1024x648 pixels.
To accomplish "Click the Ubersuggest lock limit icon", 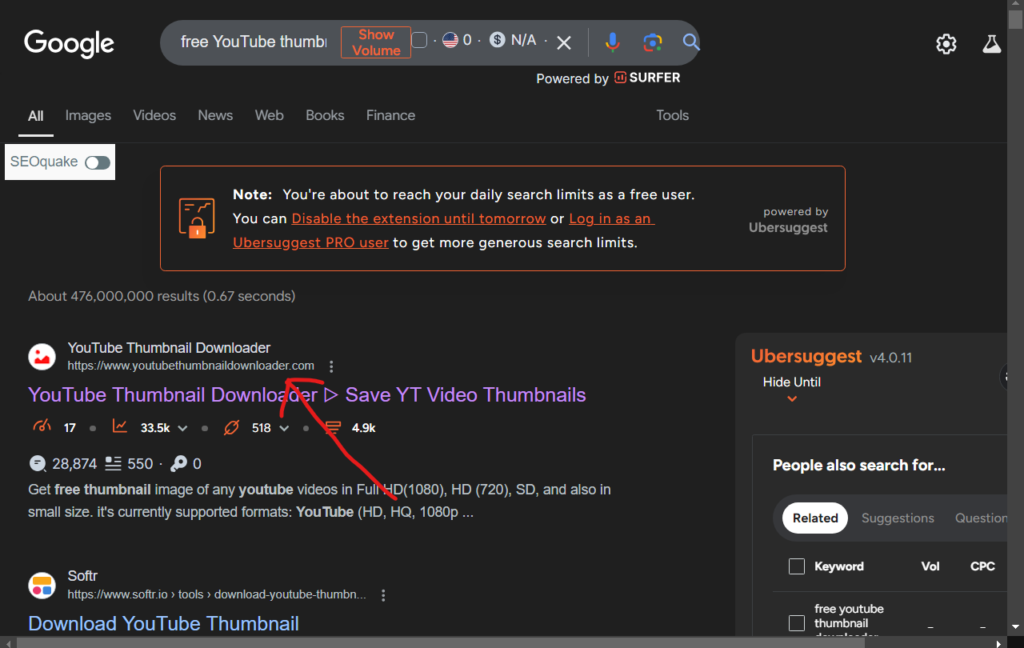I will point(197,218).
